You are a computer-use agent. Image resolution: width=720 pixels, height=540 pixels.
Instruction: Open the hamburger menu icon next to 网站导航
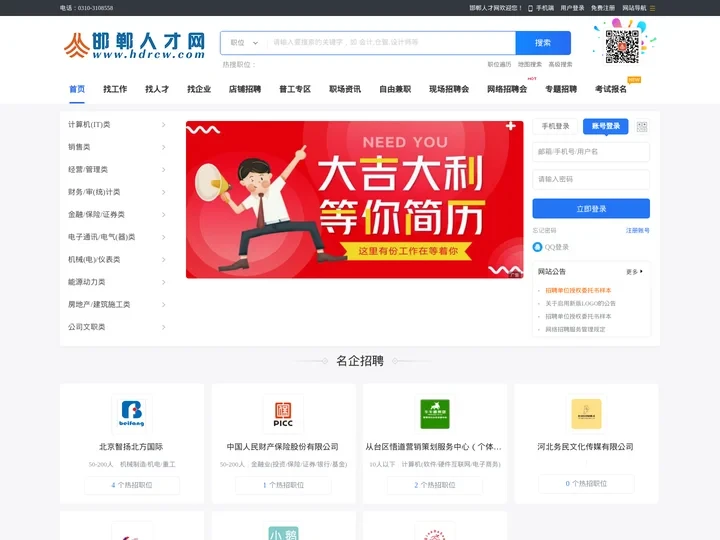click(x=652, y=8)
